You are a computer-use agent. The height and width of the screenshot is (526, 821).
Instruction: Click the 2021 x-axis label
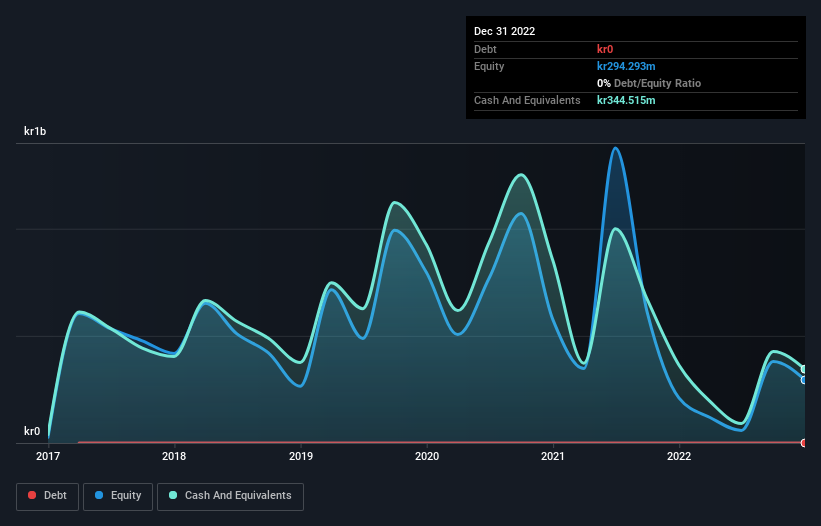[x=553, y=456]
